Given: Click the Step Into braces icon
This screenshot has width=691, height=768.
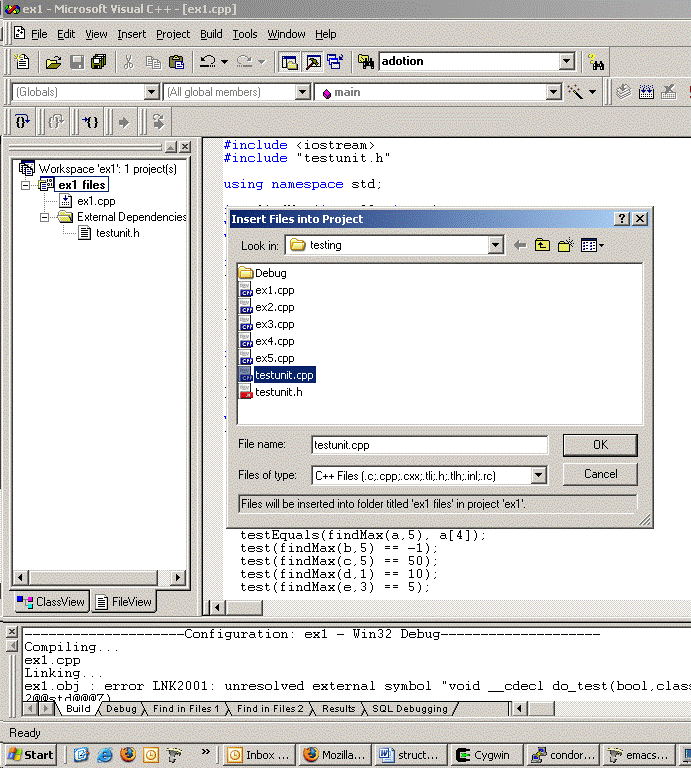Looking at the screenshot, I should pos(23,121).
